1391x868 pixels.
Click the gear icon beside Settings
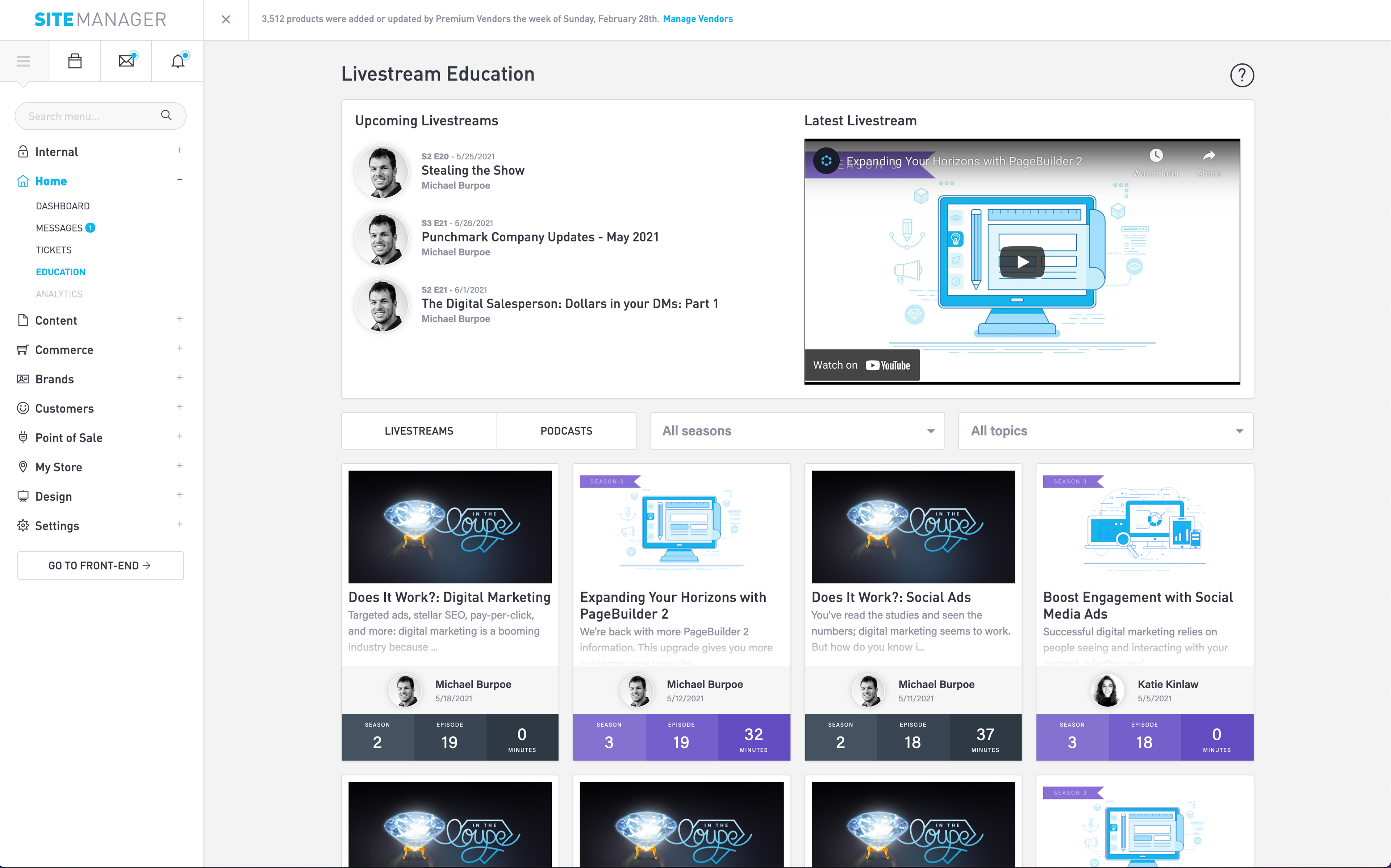point(23,525)
